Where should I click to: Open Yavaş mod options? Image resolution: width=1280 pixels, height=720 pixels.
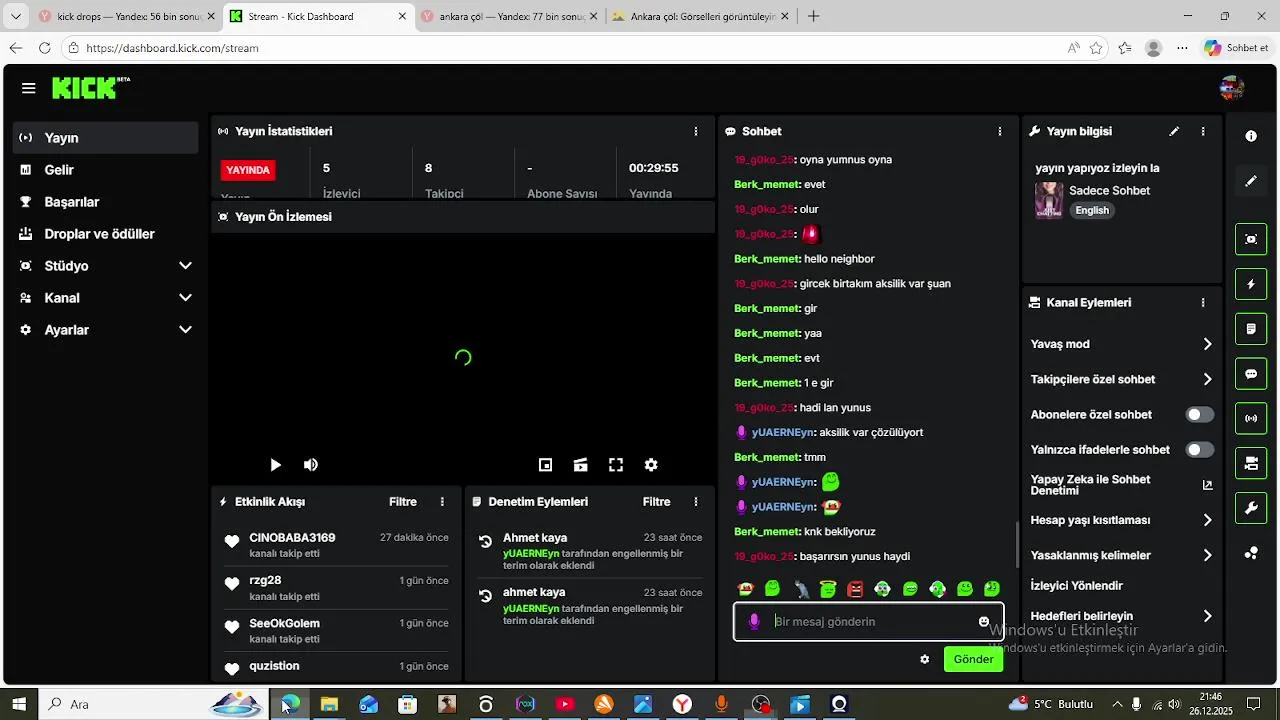point(1121,344)
